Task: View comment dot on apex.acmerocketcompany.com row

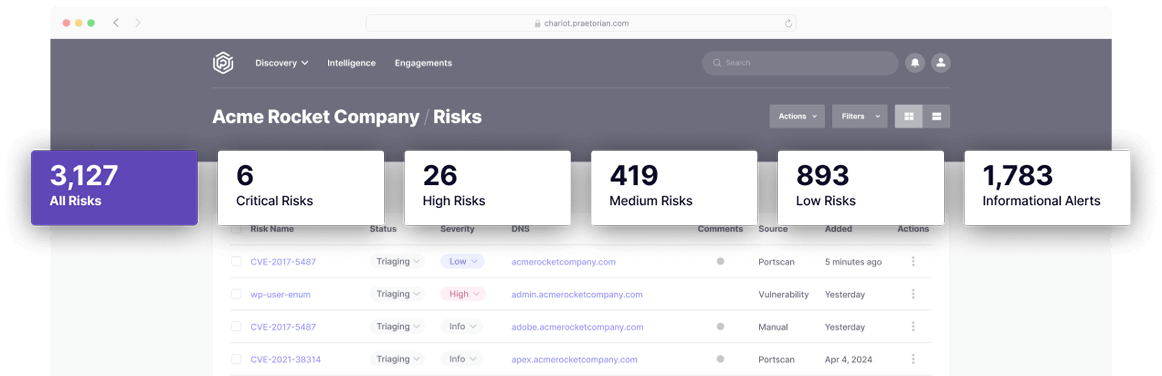Action: (x=720, y=359)
